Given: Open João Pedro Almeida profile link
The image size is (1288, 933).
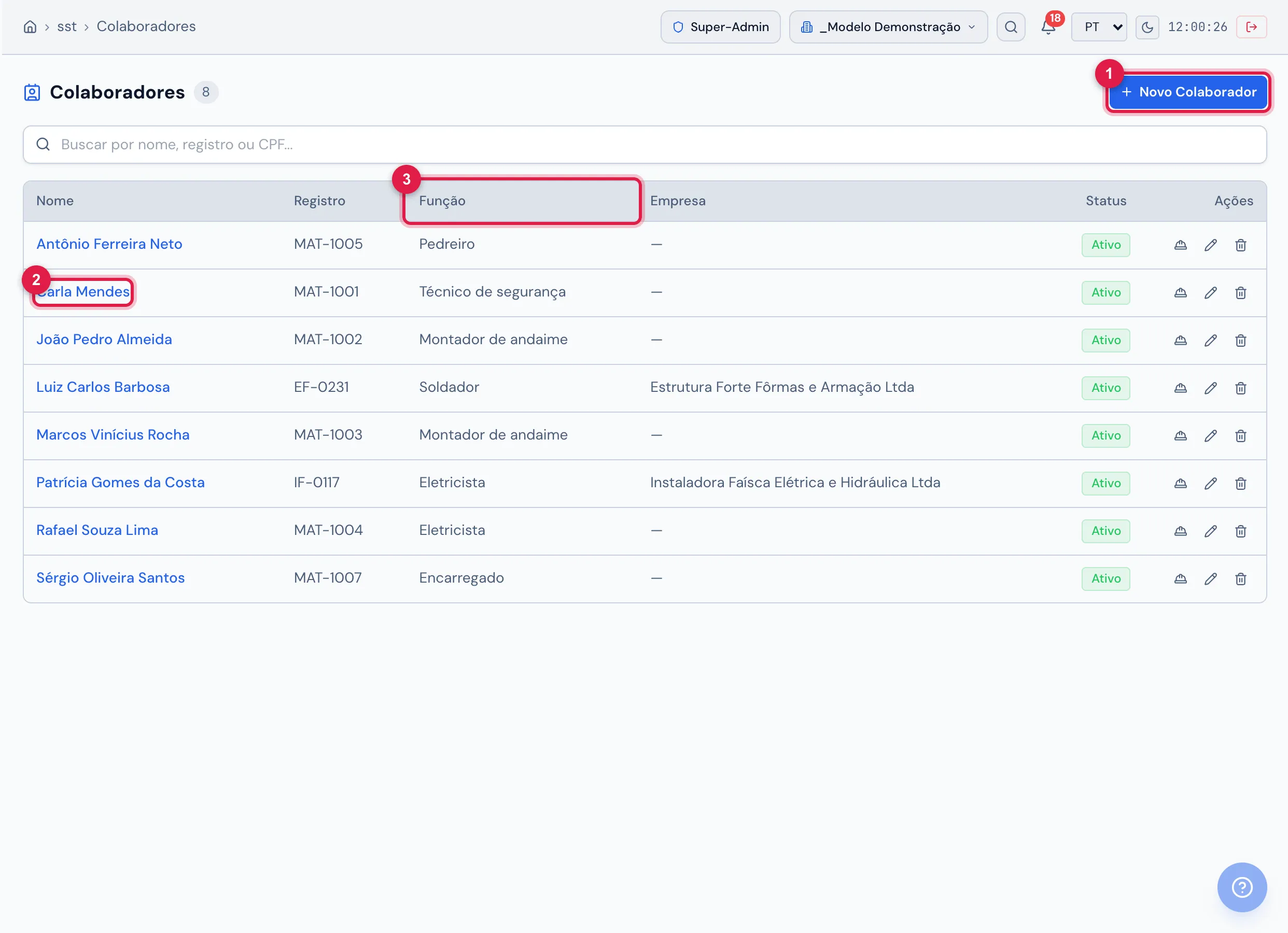Looking at the screenshot, I should [x=104, y=340].
